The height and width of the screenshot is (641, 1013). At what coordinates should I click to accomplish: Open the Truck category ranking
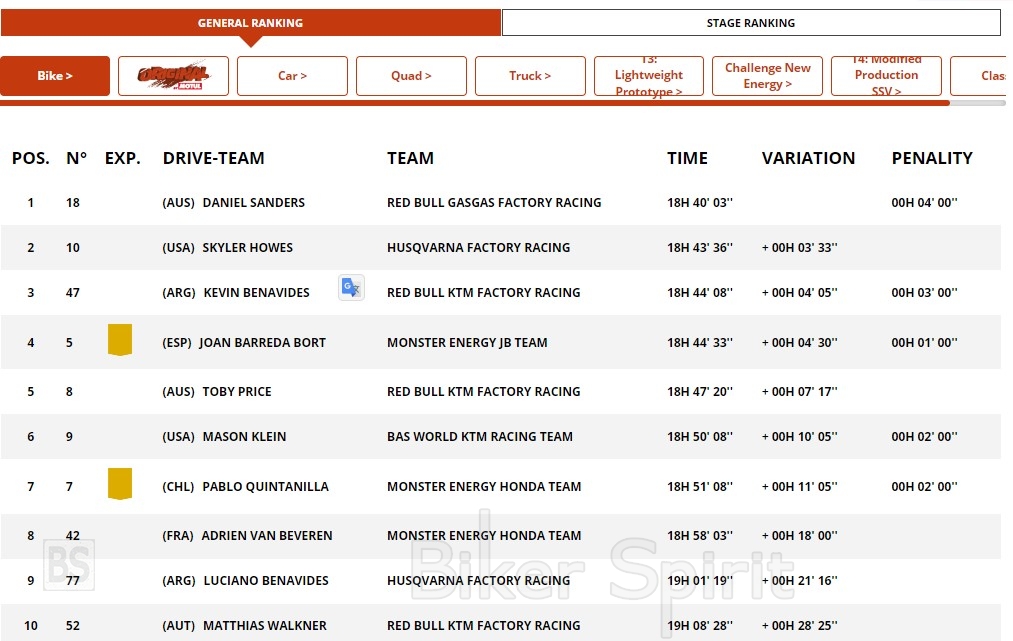(x=530, y=76)
